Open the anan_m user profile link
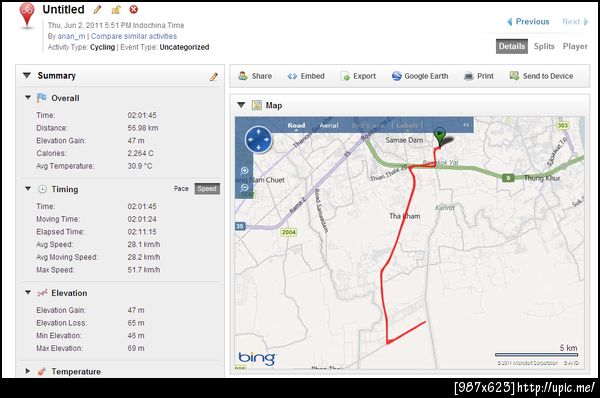This screenshot has height=398, width=600. pyautogui.click(x=72, y=36)
